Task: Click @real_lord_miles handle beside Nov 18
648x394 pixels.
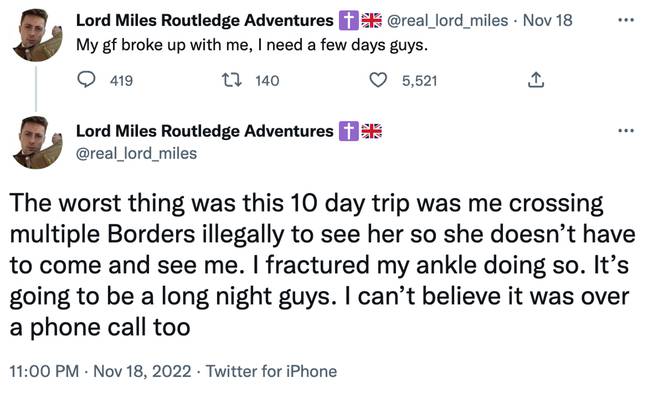Action: tap(447, 20)
